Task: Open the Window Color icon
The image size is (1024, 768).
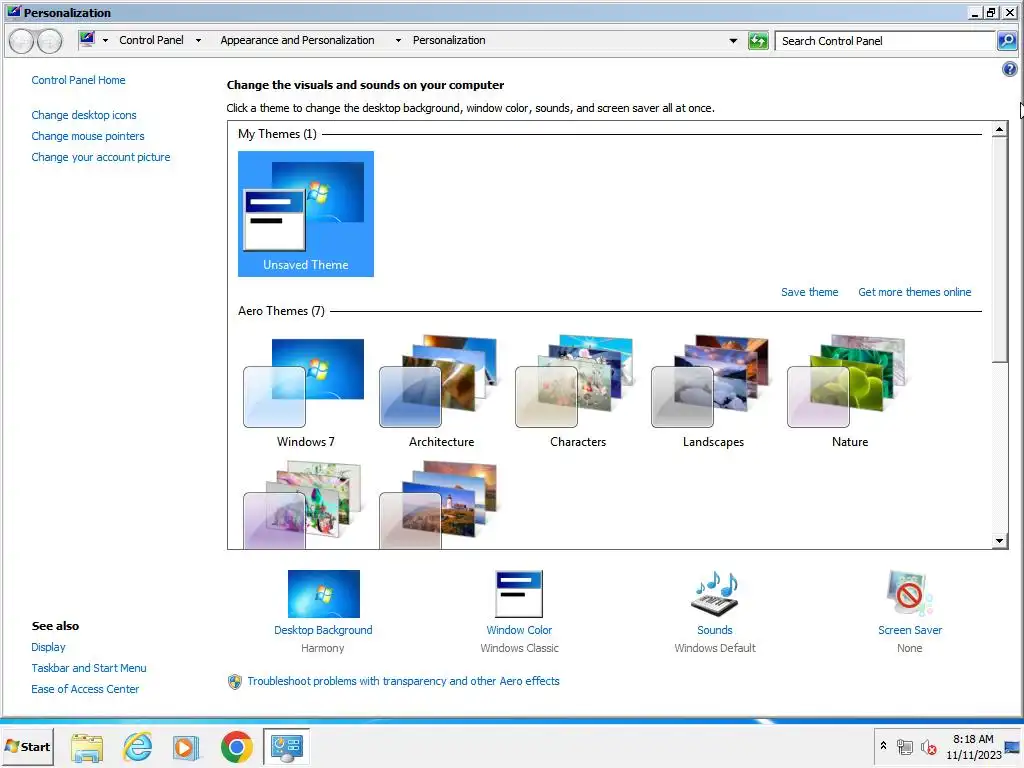Action: pyautogui.click(x=519, y=594)
